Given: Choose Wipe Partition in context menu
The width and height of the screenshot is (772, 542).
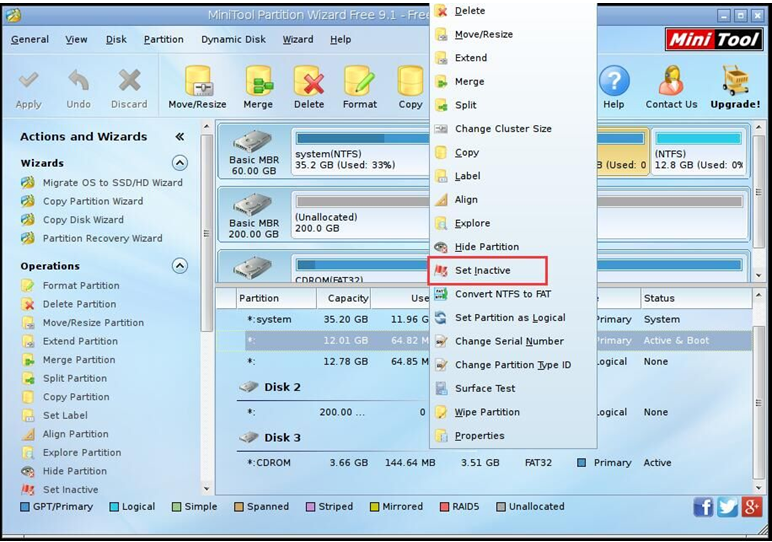Looking at the screenshot, I should 513,413.
